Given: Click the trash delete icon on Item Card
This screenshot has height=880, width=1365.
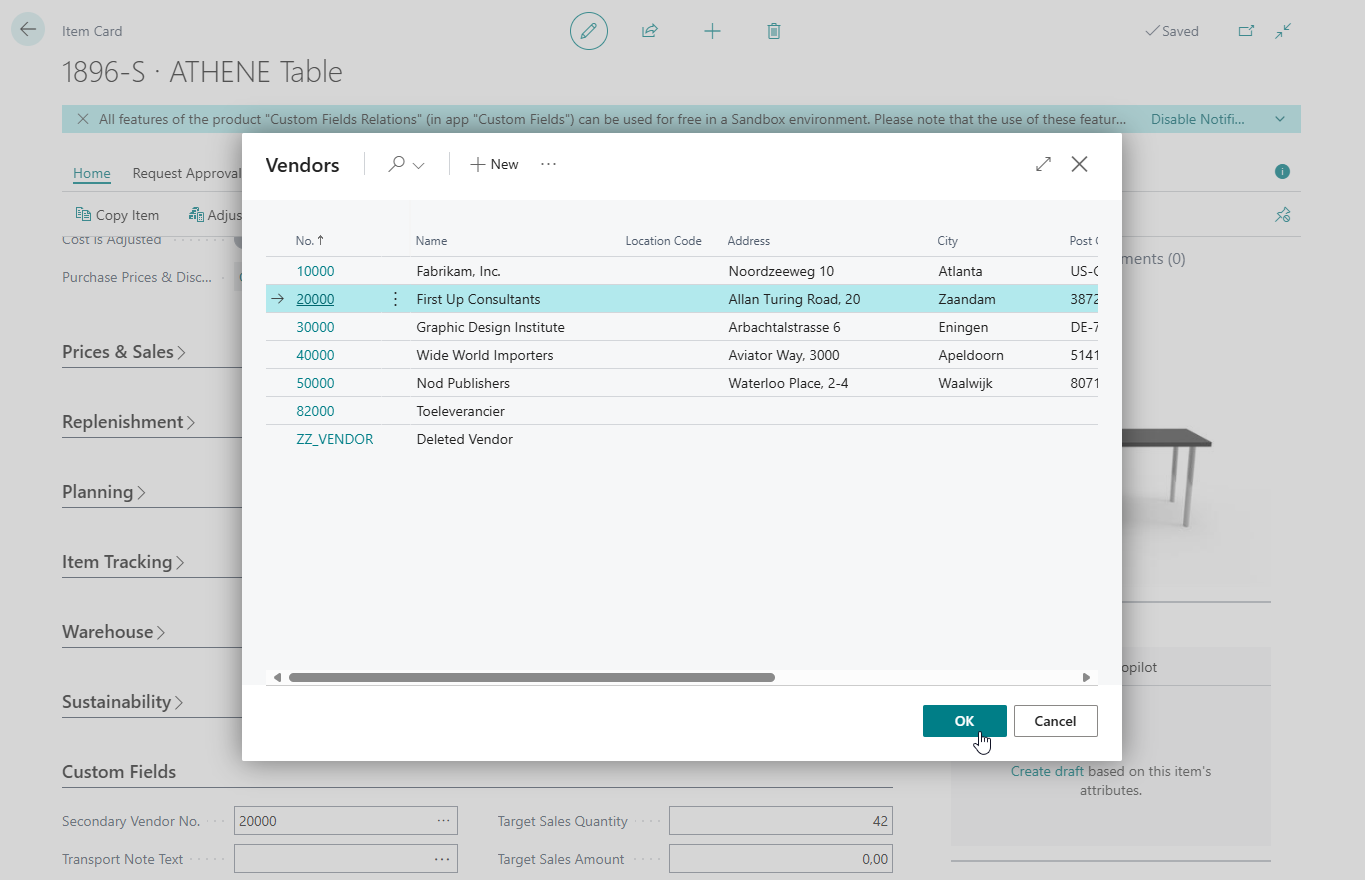Looking at the screenshot, I should tap(773, 31).
